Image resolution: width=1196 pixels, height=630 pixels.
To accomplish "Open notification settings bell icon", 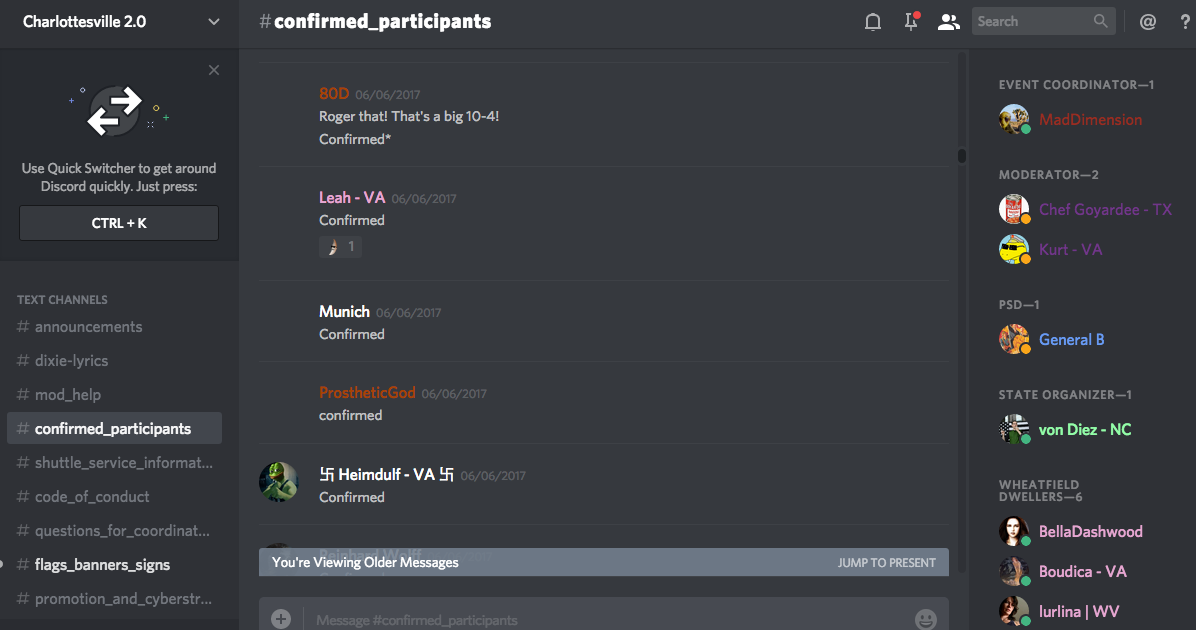I will [873, 21].
